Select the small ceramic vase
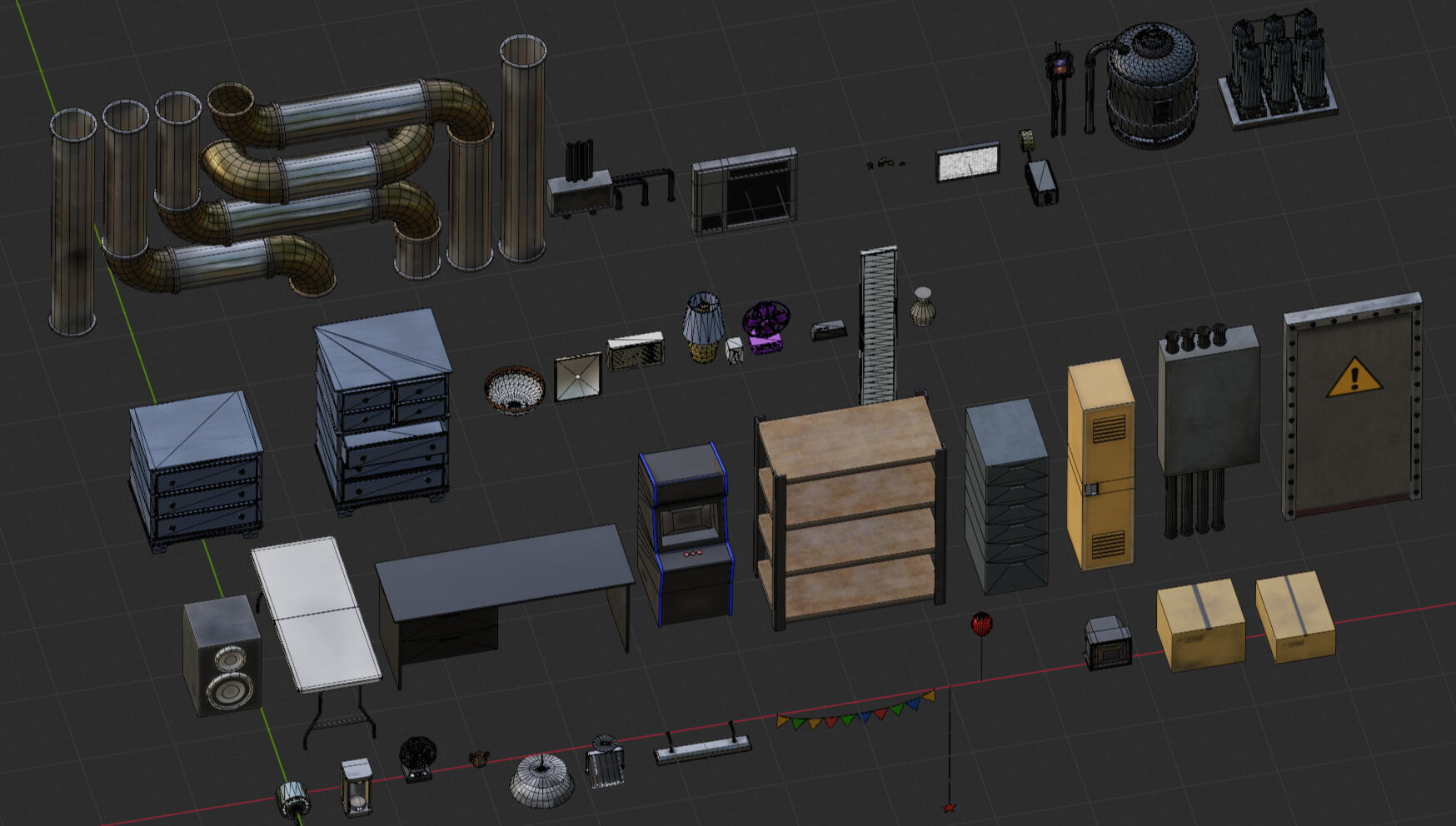 922,306
